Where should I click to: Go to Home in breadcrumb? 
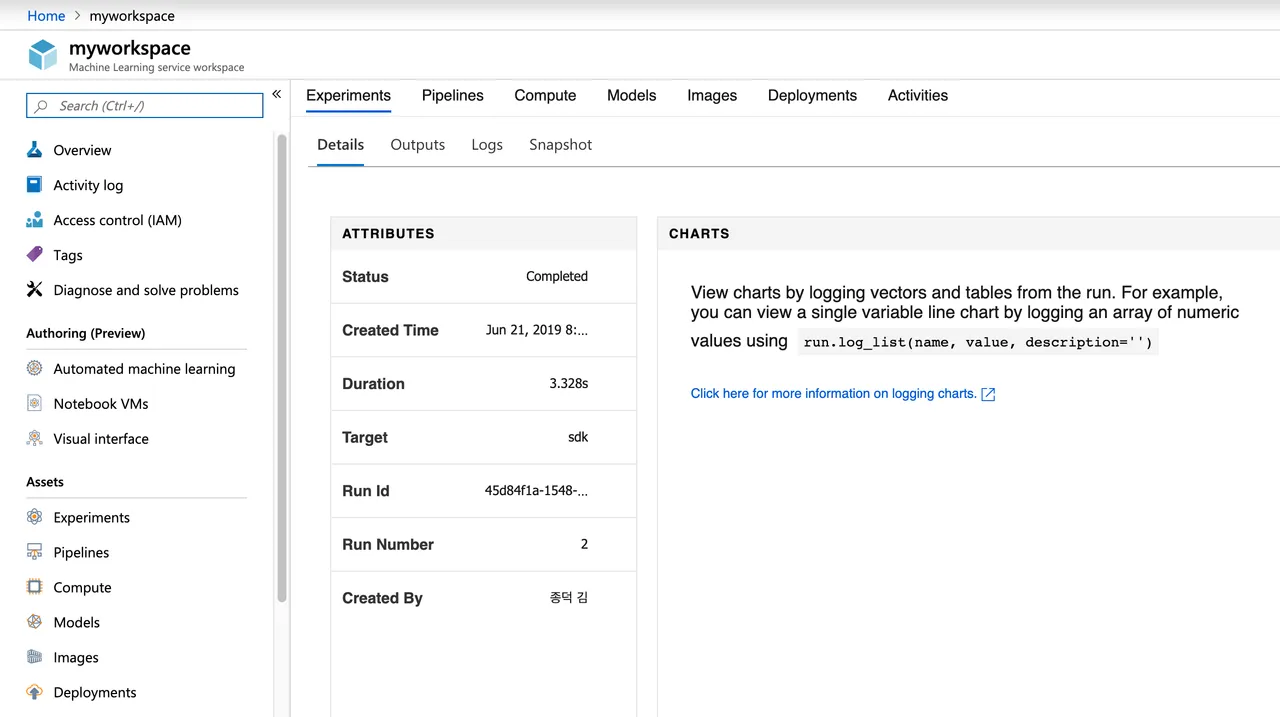click(x=46, y=16)
